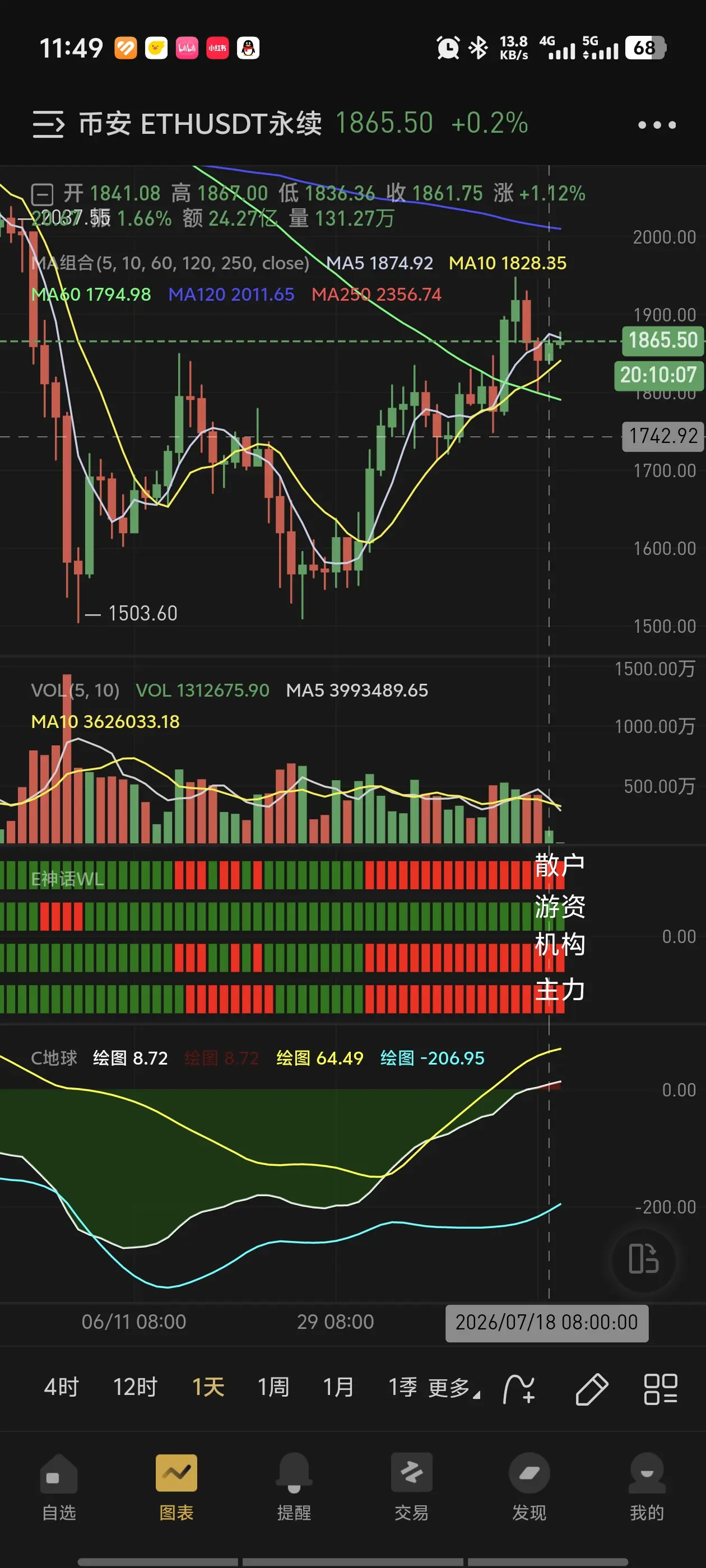Tap the crosshair price label 1742.92
This screenshot has width=706, height=1568.
pos(663,436)
